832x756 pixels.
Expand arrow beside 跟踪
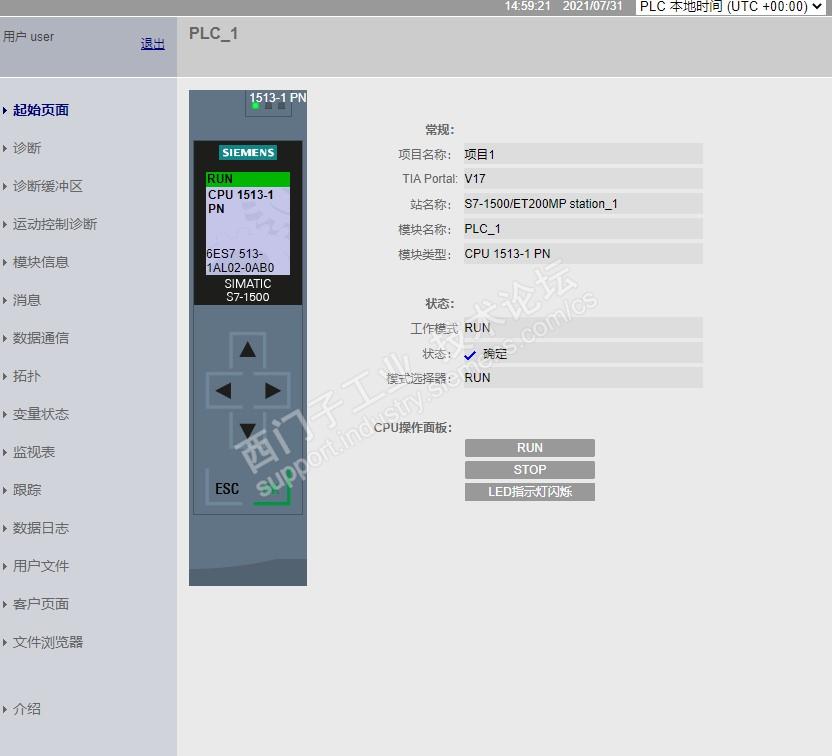5,490
